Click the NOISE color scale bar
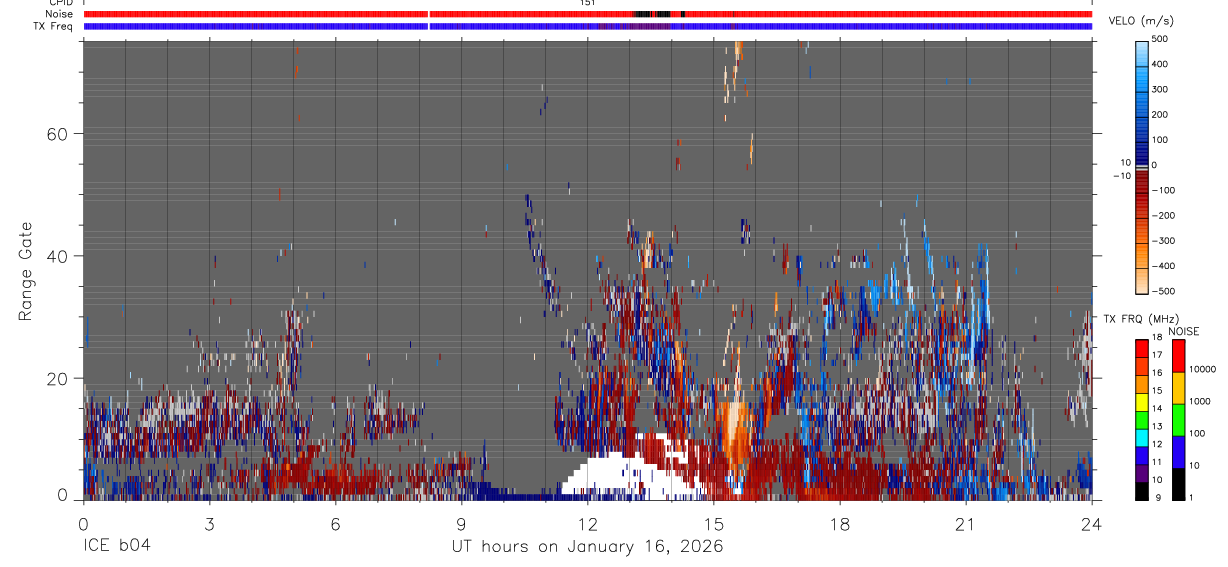The width and height of the screenshot is (1228, 567). 1179,420
